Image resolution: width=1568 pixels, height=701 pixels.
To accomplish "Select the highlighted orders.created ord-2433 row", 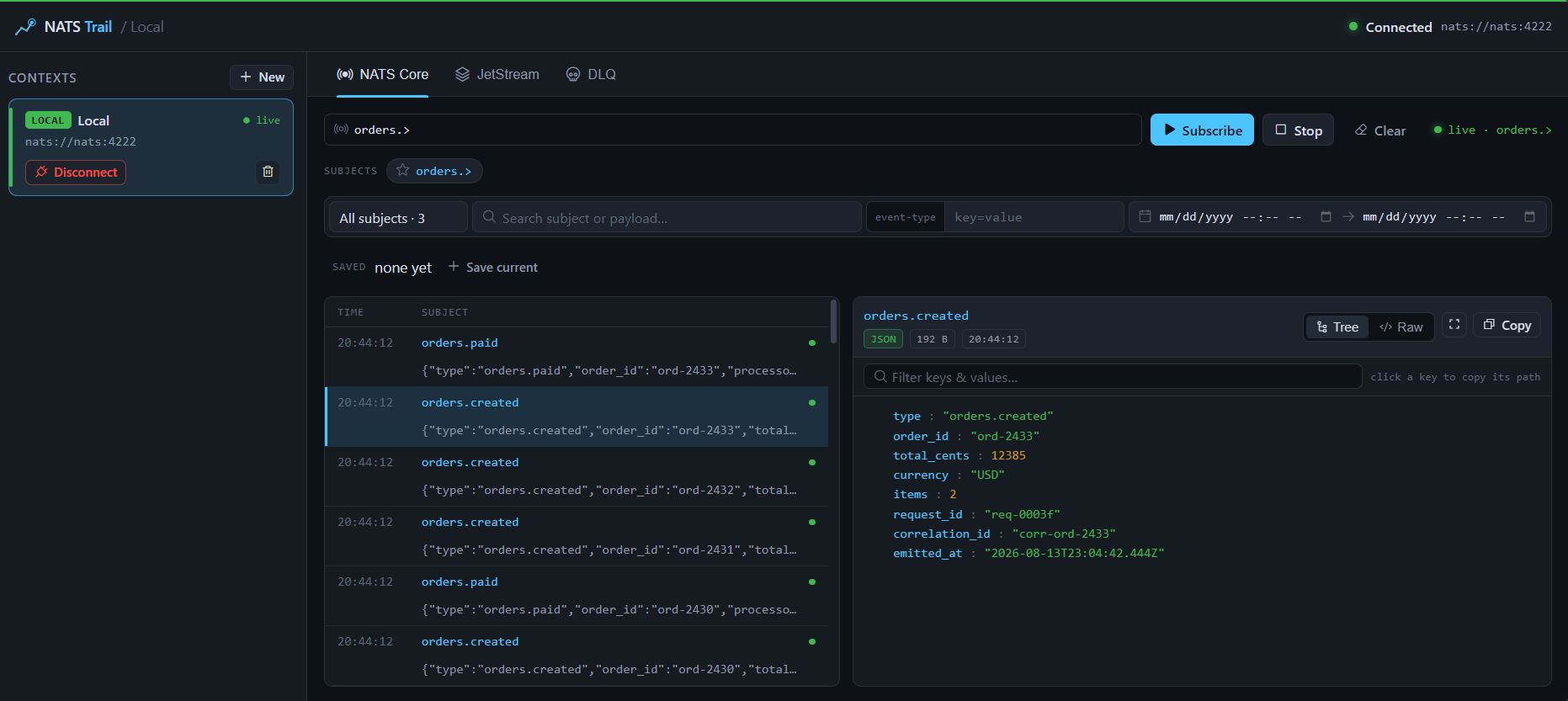I will pyautogui.click(x=577, y=417).
